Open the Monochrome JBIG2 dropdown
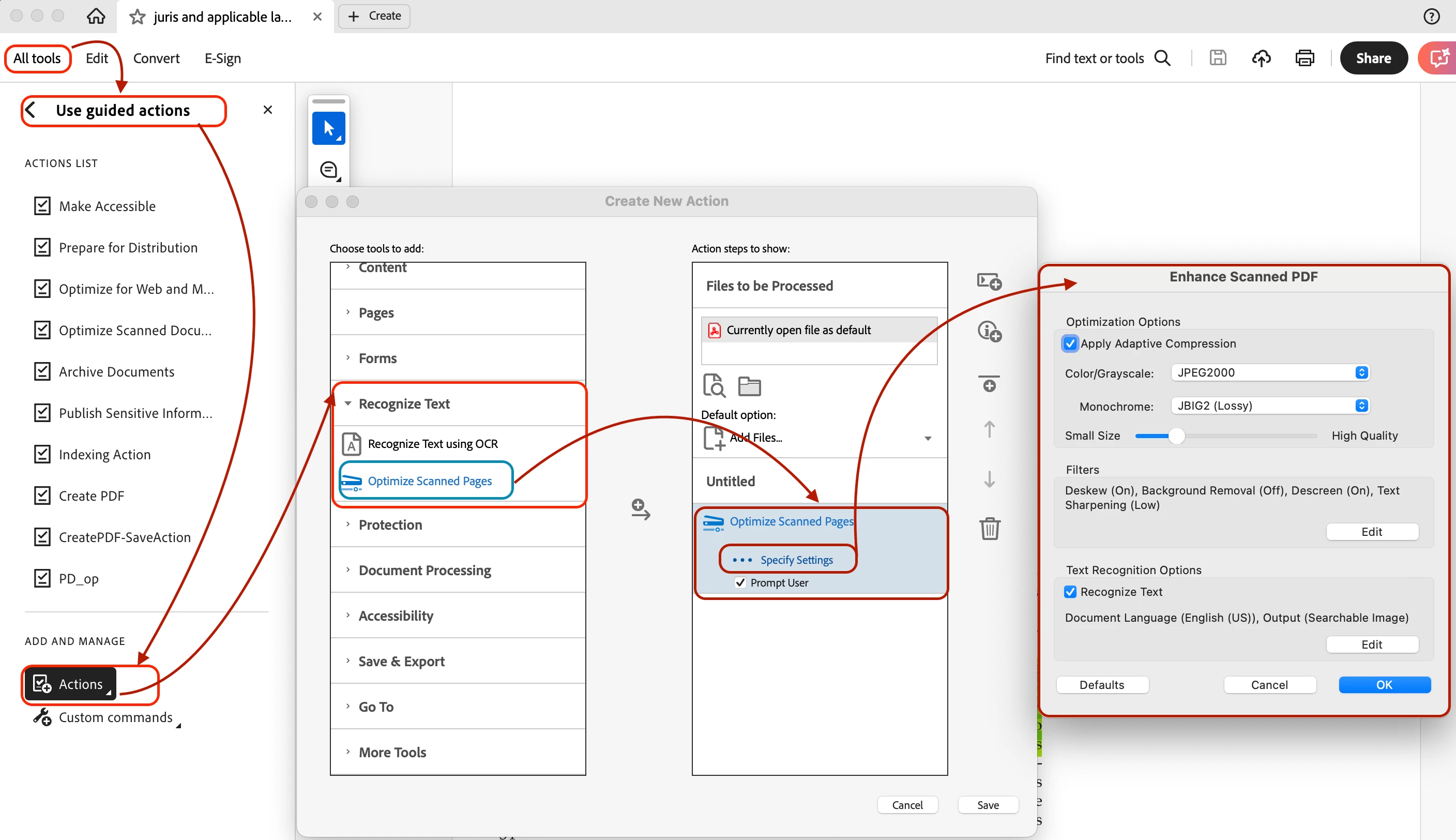The image size is (1456, 840). [1270, 406]
